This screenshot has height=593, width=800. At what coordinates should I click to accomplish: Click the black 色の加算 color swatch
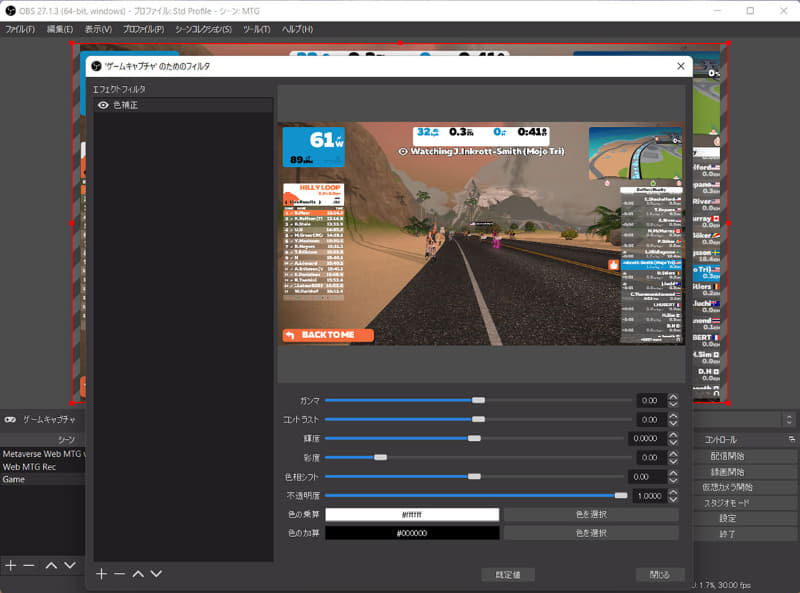pos(412,533)
